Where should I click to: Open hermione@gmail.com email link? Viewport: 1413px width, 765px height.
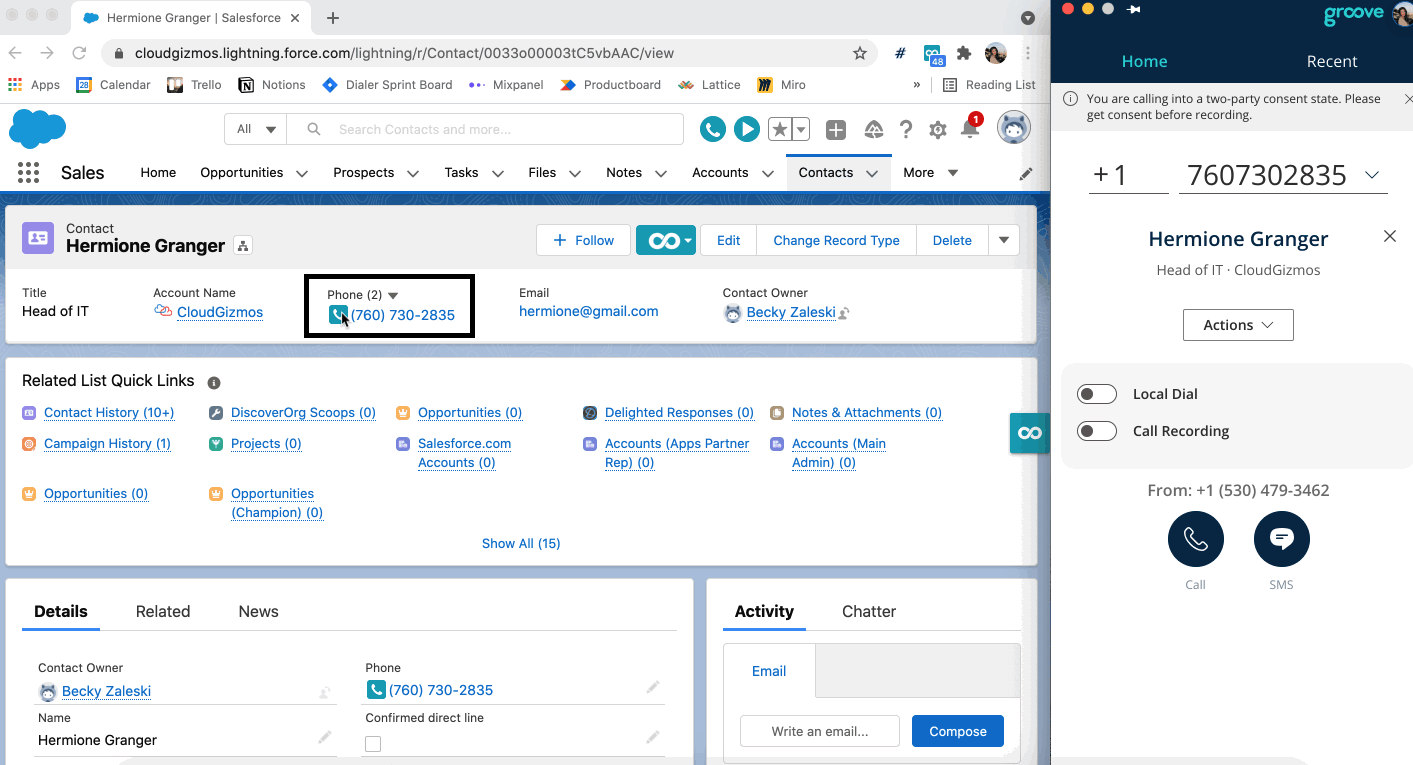tap(588, 311)
